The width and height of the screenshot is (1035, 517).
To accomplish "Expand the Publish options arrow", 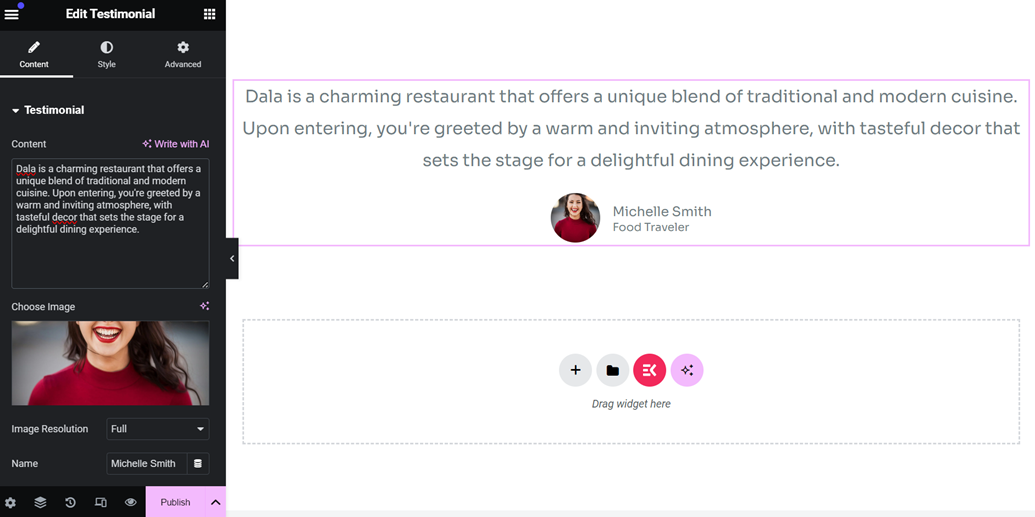I will (x=215, y=502).
